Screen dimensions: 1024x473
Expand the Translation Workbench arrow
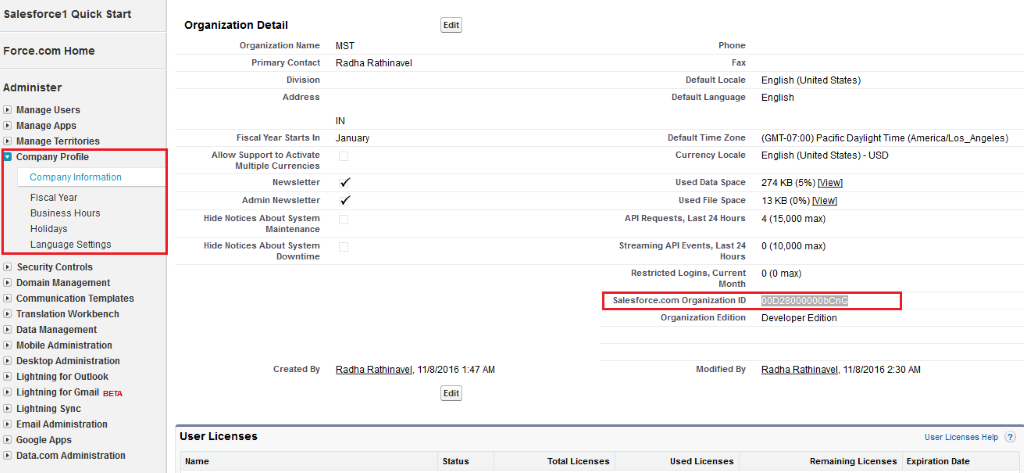pos(8,314)
